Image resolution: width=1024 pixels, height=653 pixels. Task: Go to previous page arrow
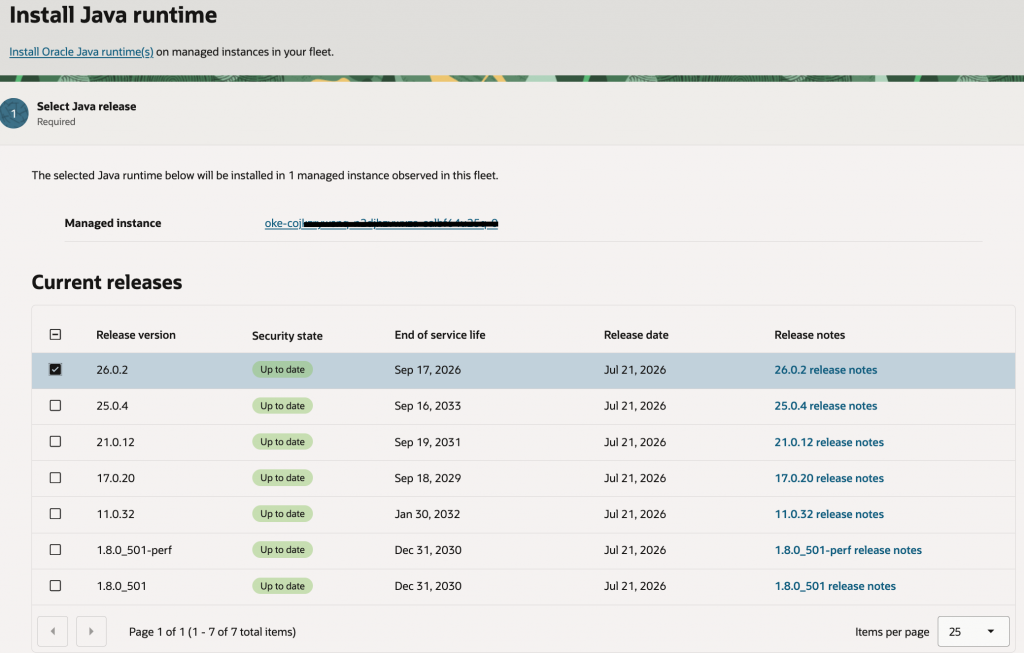(52, 631)
